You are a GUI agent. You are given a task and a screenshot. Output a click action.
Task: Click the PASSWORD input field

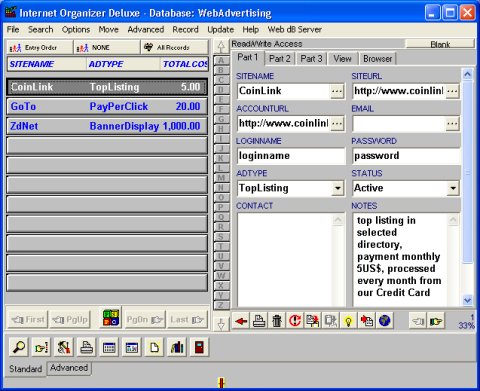click(x=406, y=156)
